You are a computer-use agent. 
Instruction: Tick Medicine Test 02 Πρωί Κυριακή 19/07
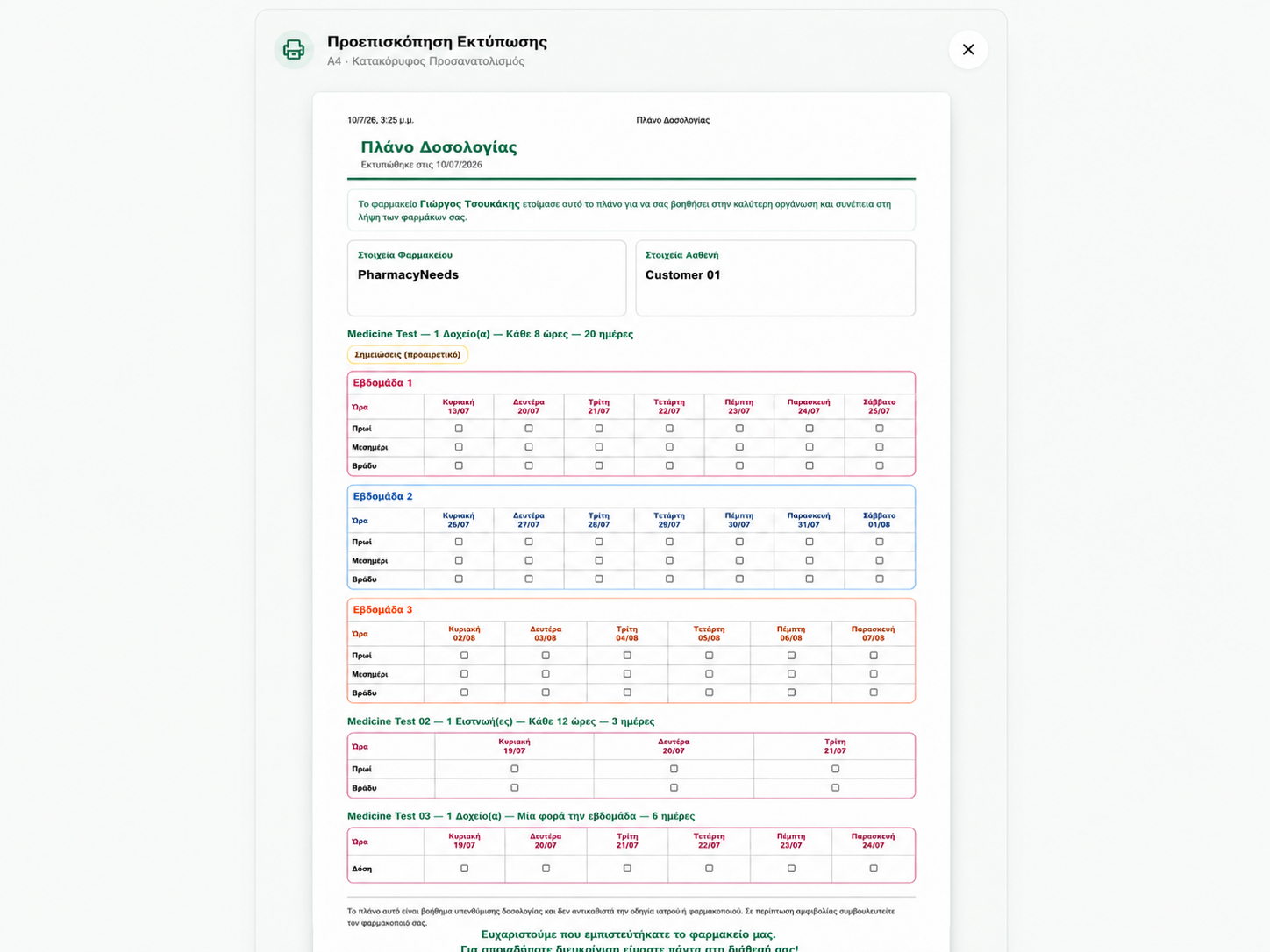click(515, 769)
